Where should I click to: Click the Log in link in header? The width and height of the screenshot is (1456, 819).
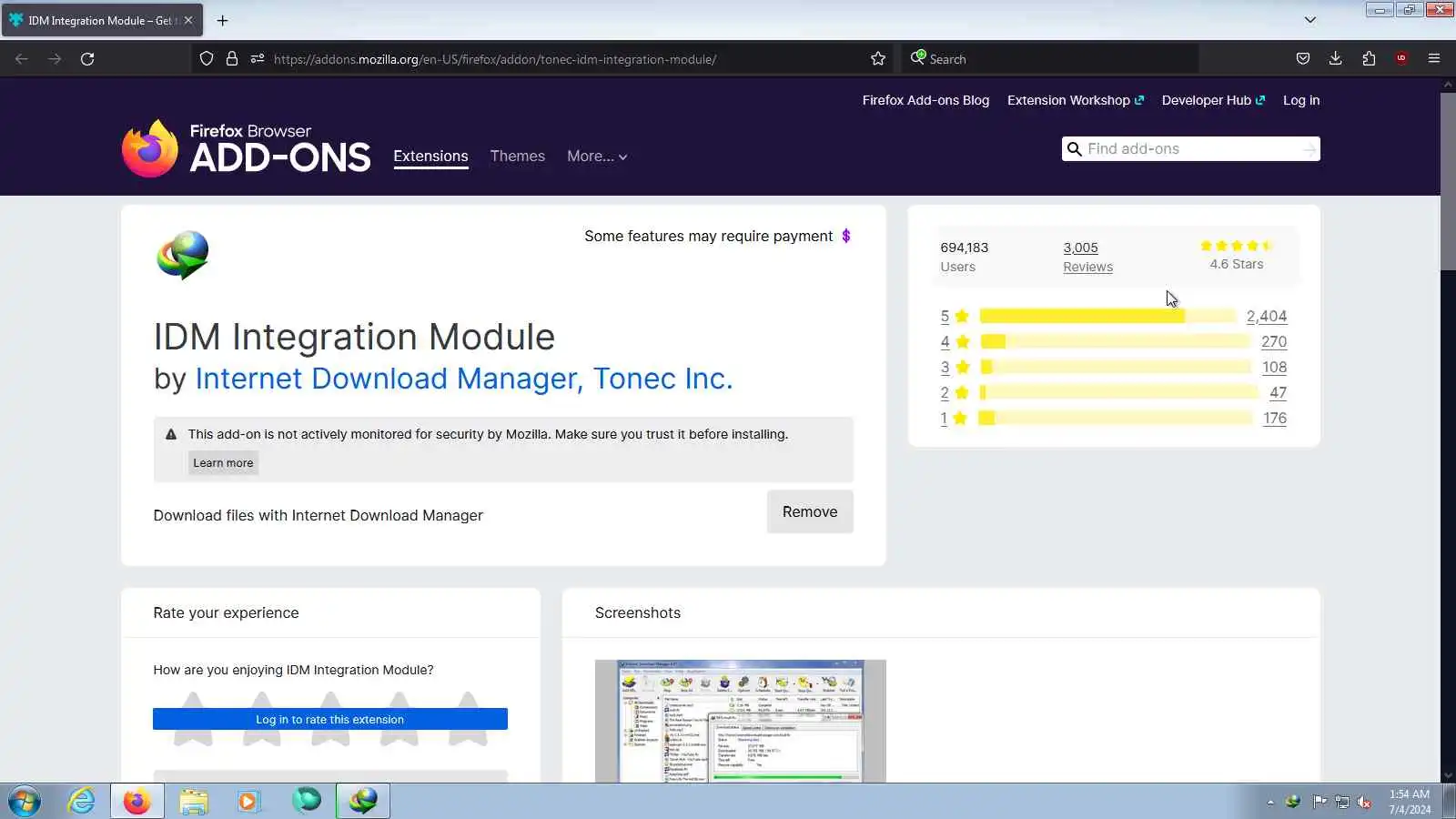coord(1301,100)
